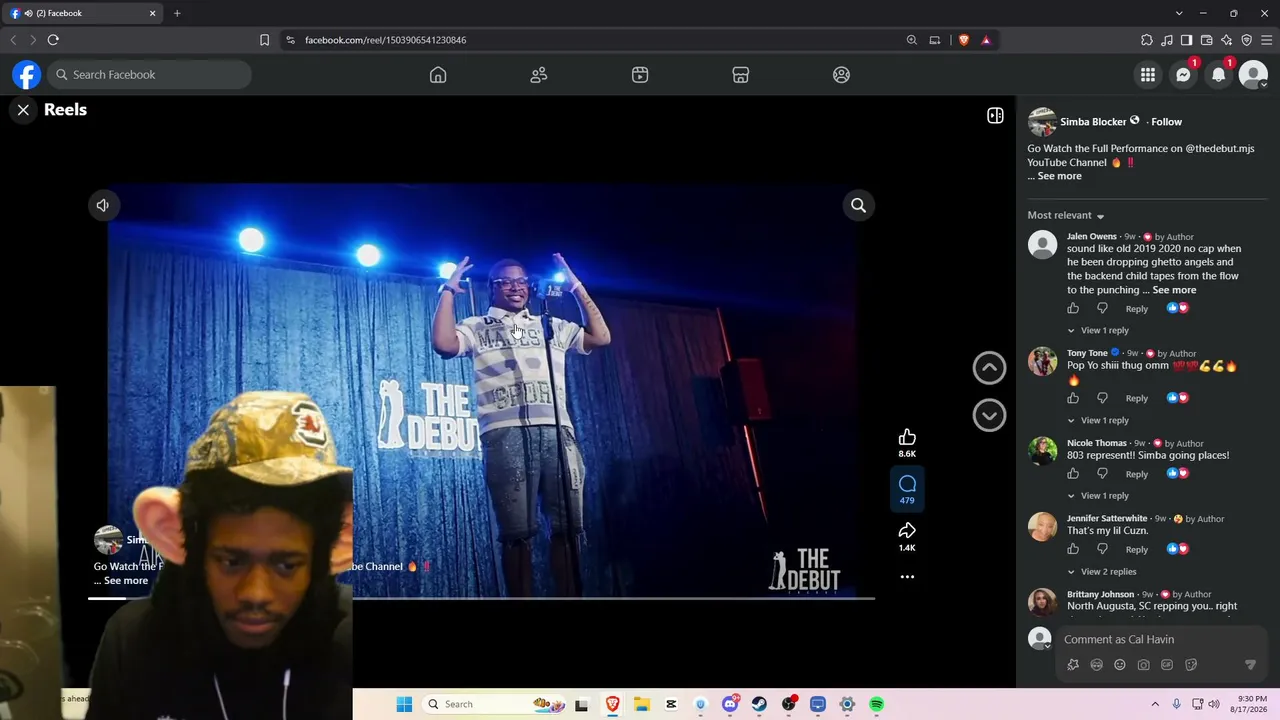Click the Windows Start button
Image resolution: width=1280 pixels, height=720 pixels.
coord(404,704)
